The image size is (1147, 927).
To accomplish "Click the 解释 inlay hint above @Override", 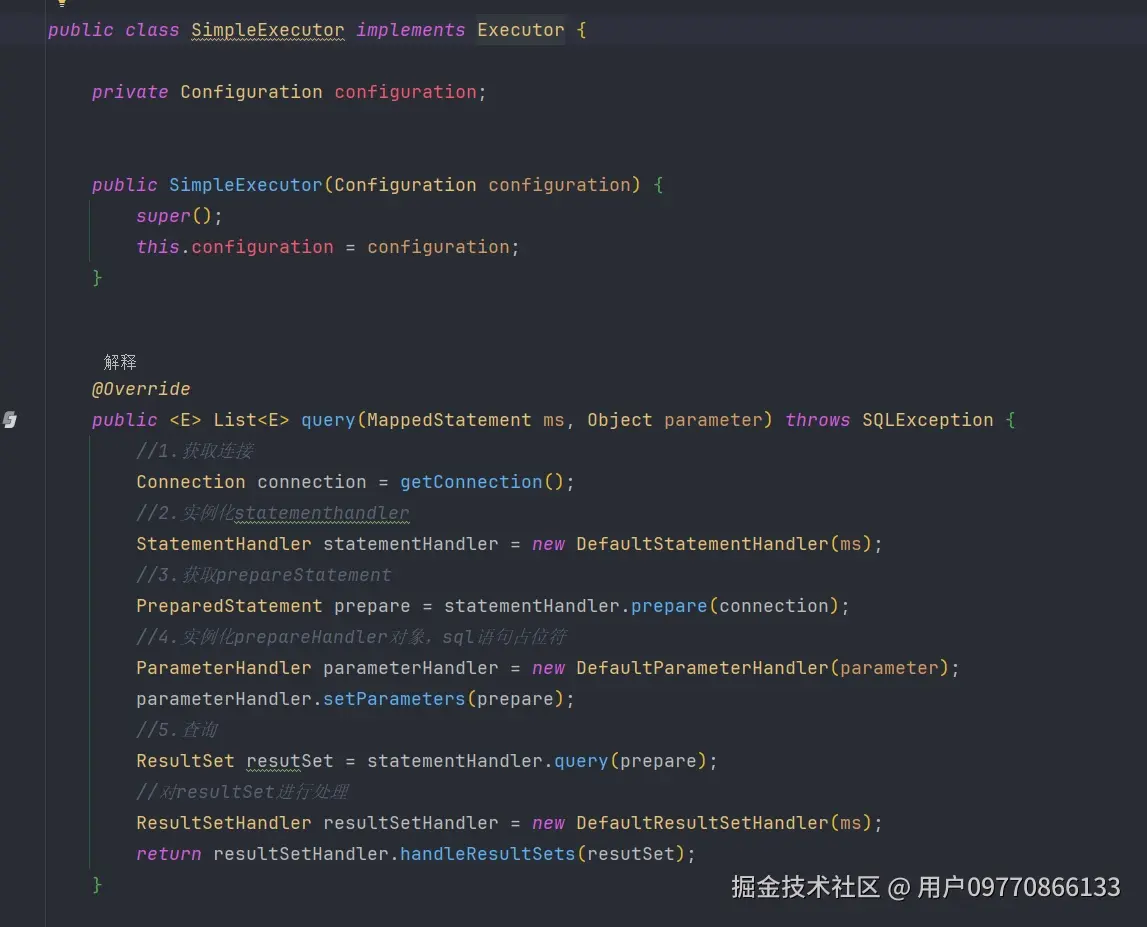I will (x=120, y=362).
